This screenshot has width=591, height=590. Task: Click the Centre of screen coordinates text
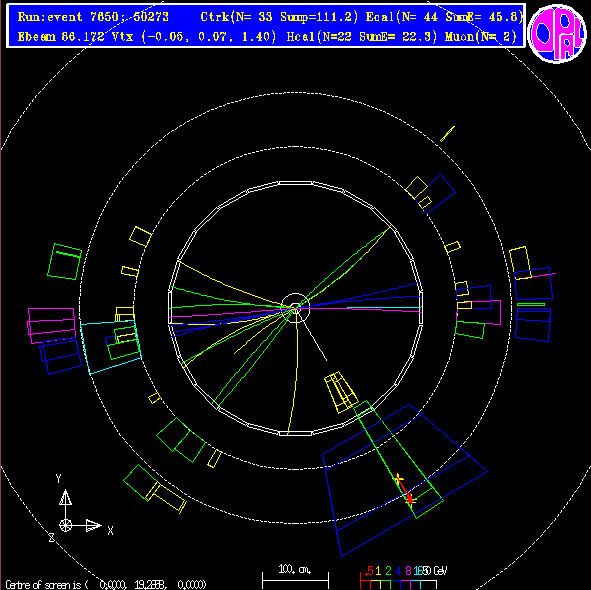pos(106,585)
